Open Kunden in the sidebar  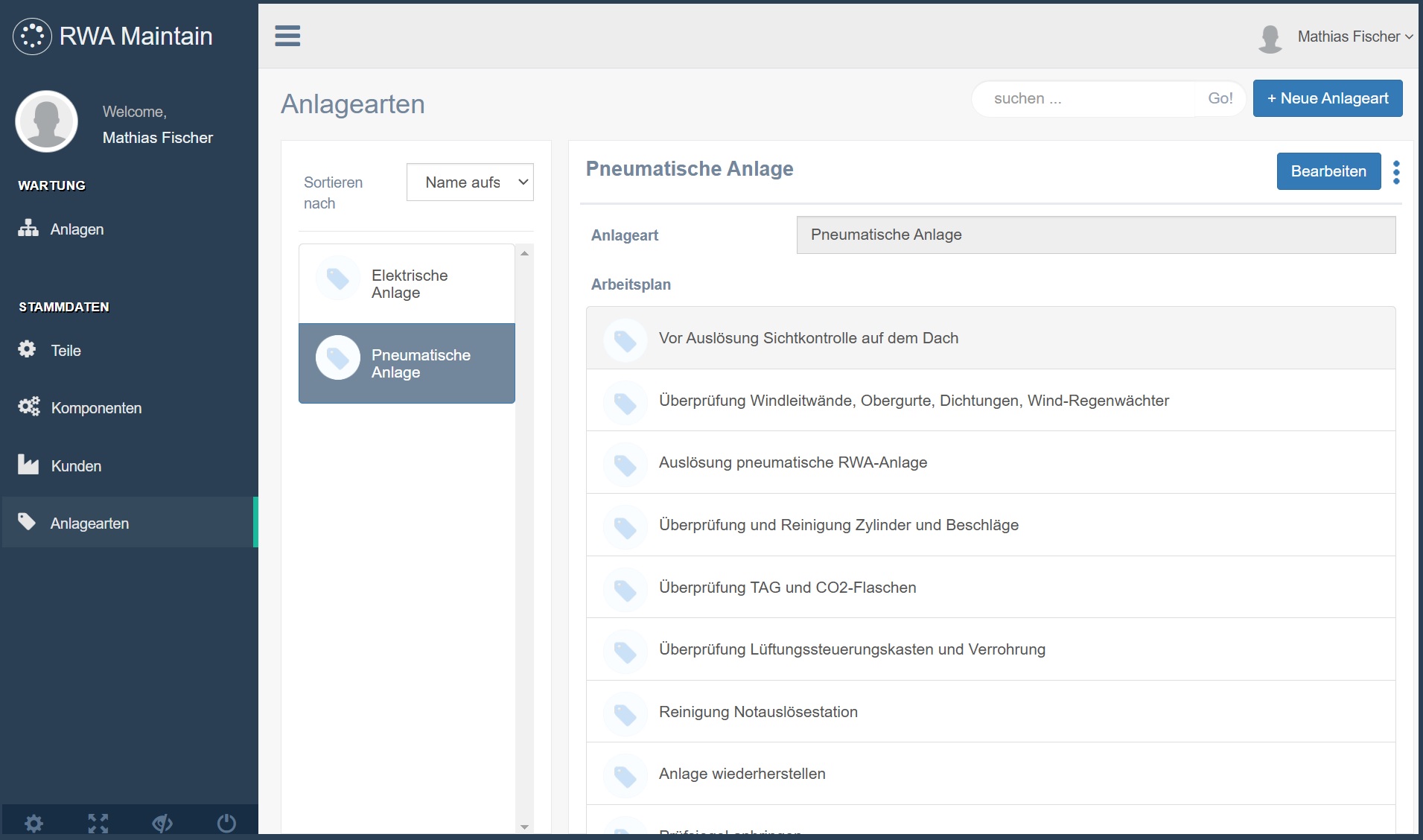pyautogui.click(x=76, y=466)
